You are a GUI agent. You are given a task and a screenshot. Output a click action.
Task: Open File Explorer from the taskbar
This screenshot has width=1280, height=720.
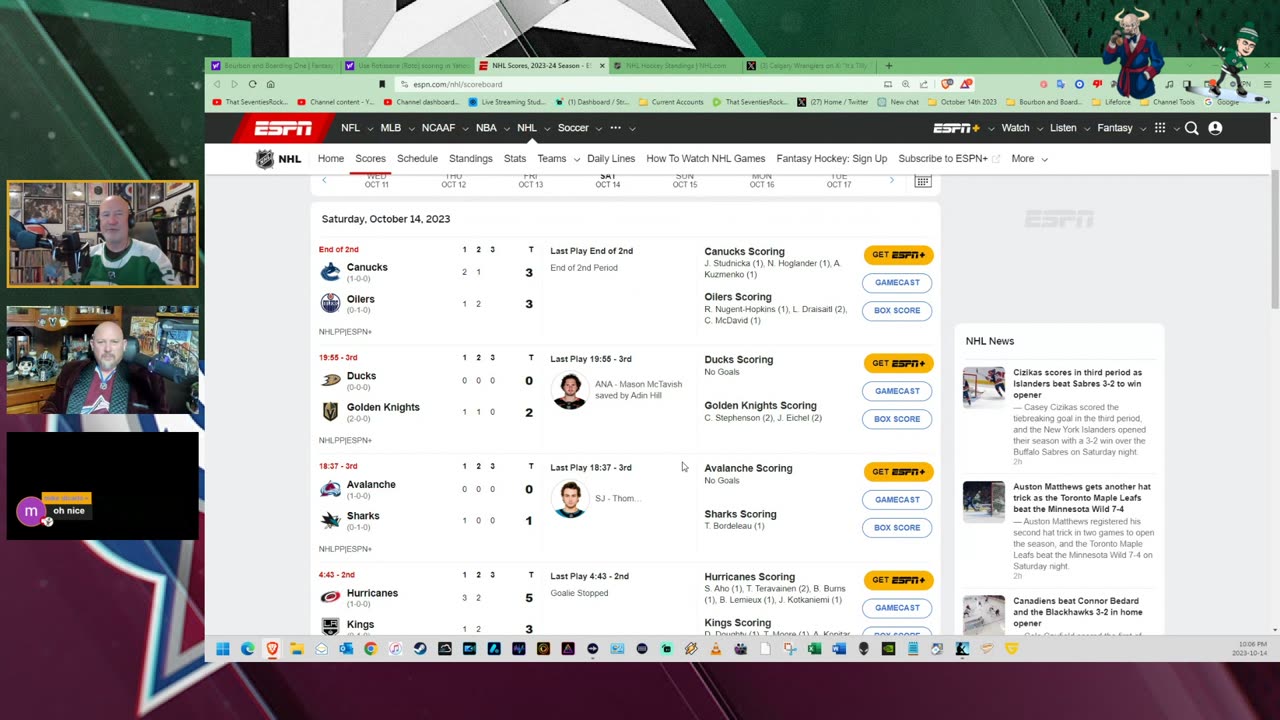[296, 649]
